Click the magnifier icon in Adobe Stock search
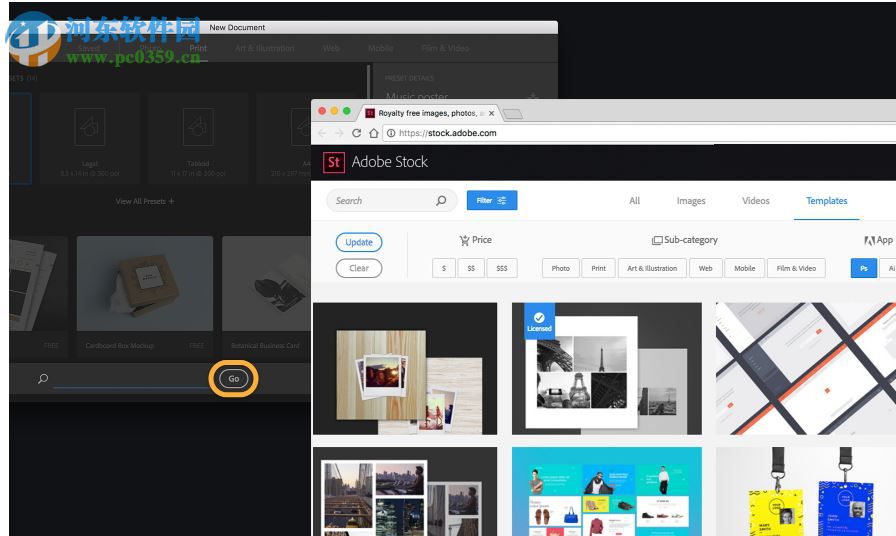Viewport: 896px width, 536px height. [441, 201]
